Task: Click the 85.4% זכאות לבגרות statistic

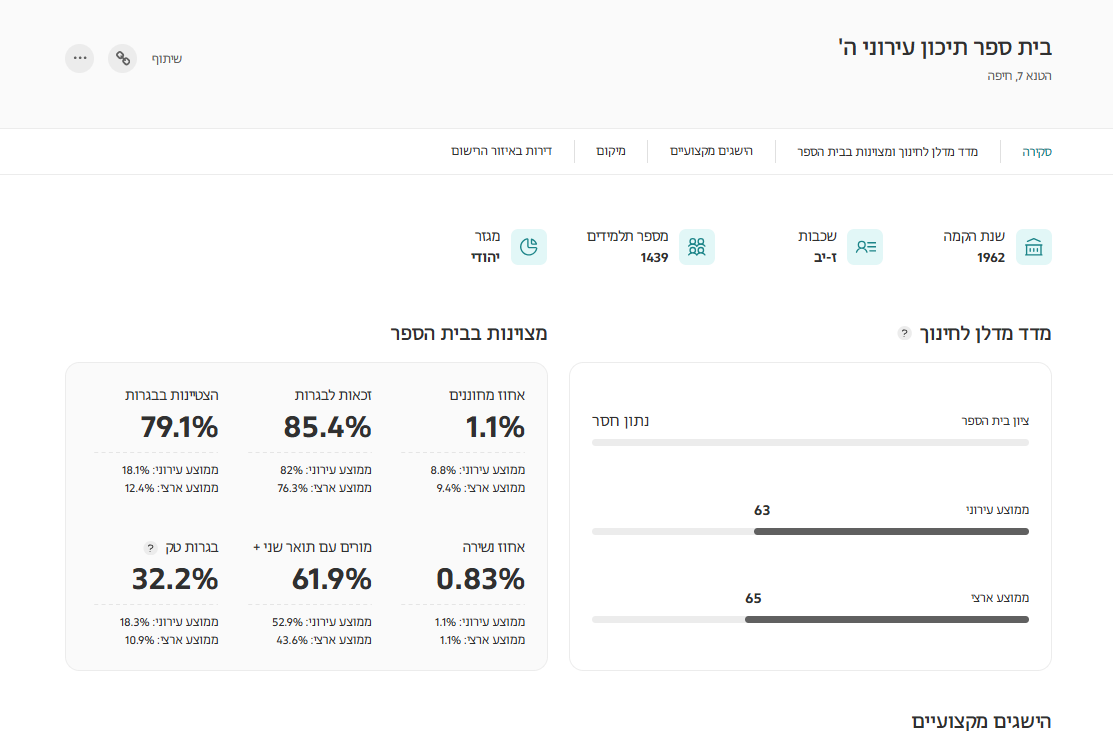Action: [327, 427]
